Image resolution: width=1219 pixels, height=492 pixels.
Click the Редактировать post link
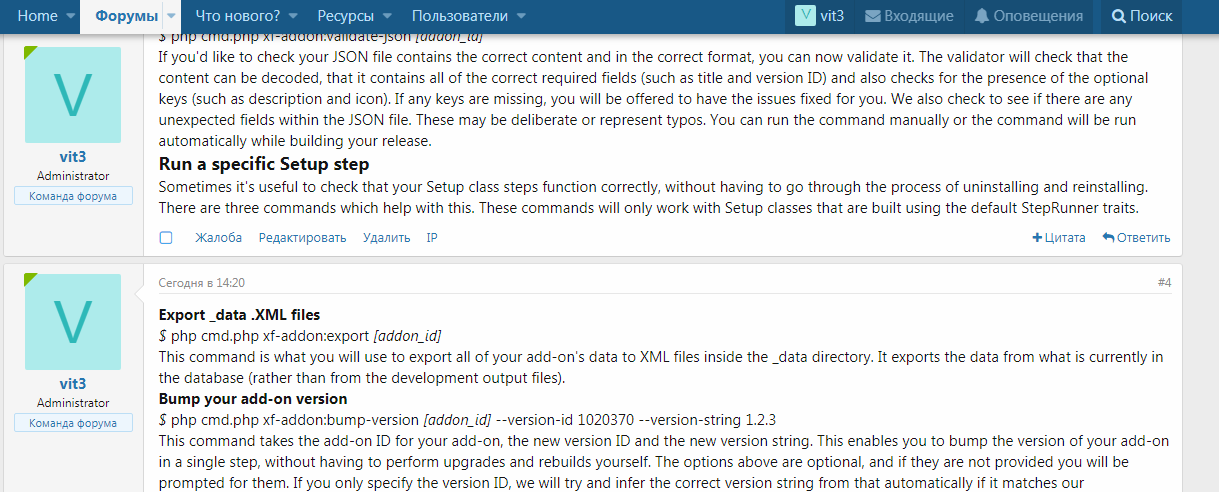(x=302, y=238)
